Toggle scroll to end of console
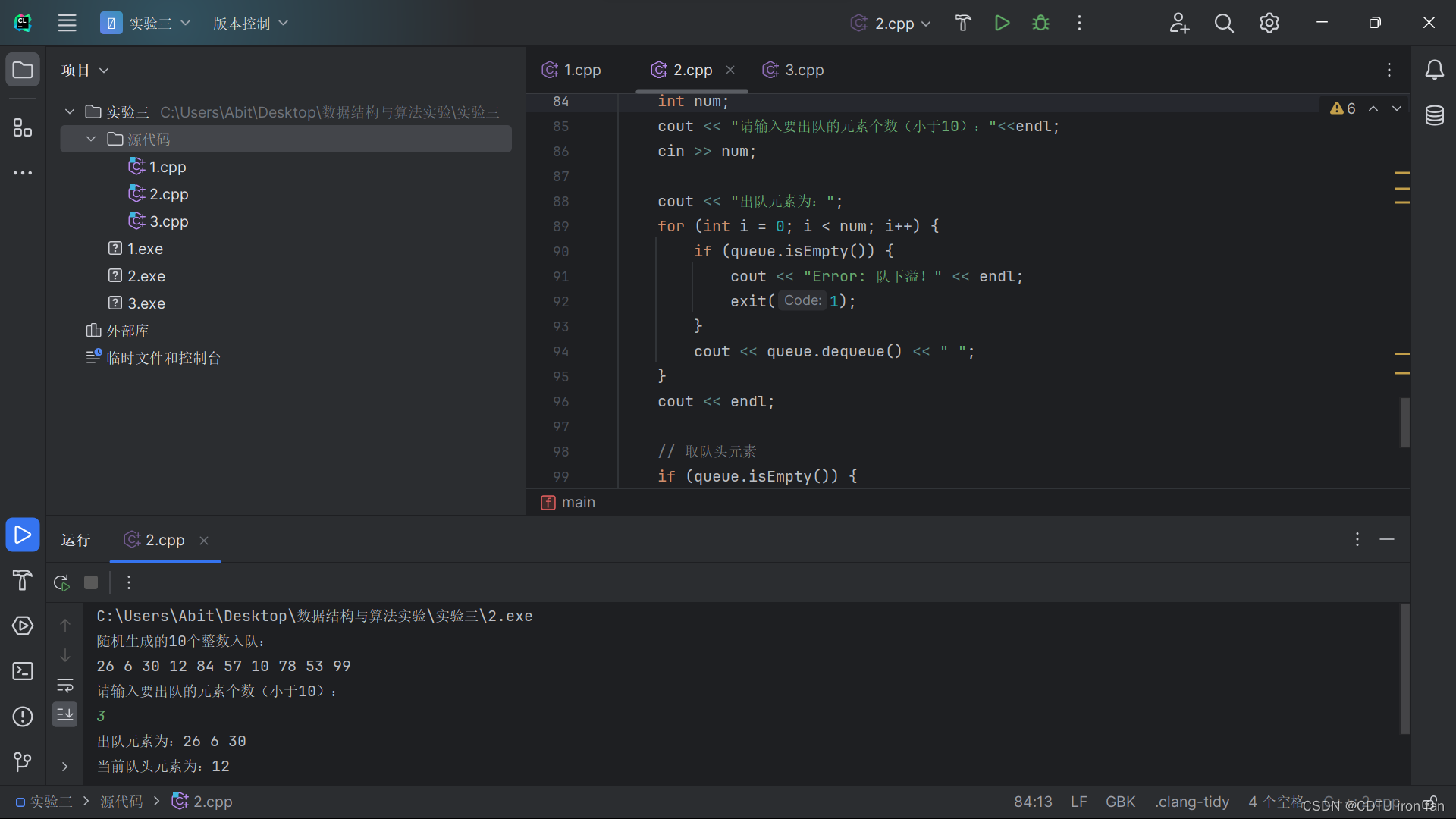The height and width of the screenshot is (819, 1456). click(x=65, y=714)
